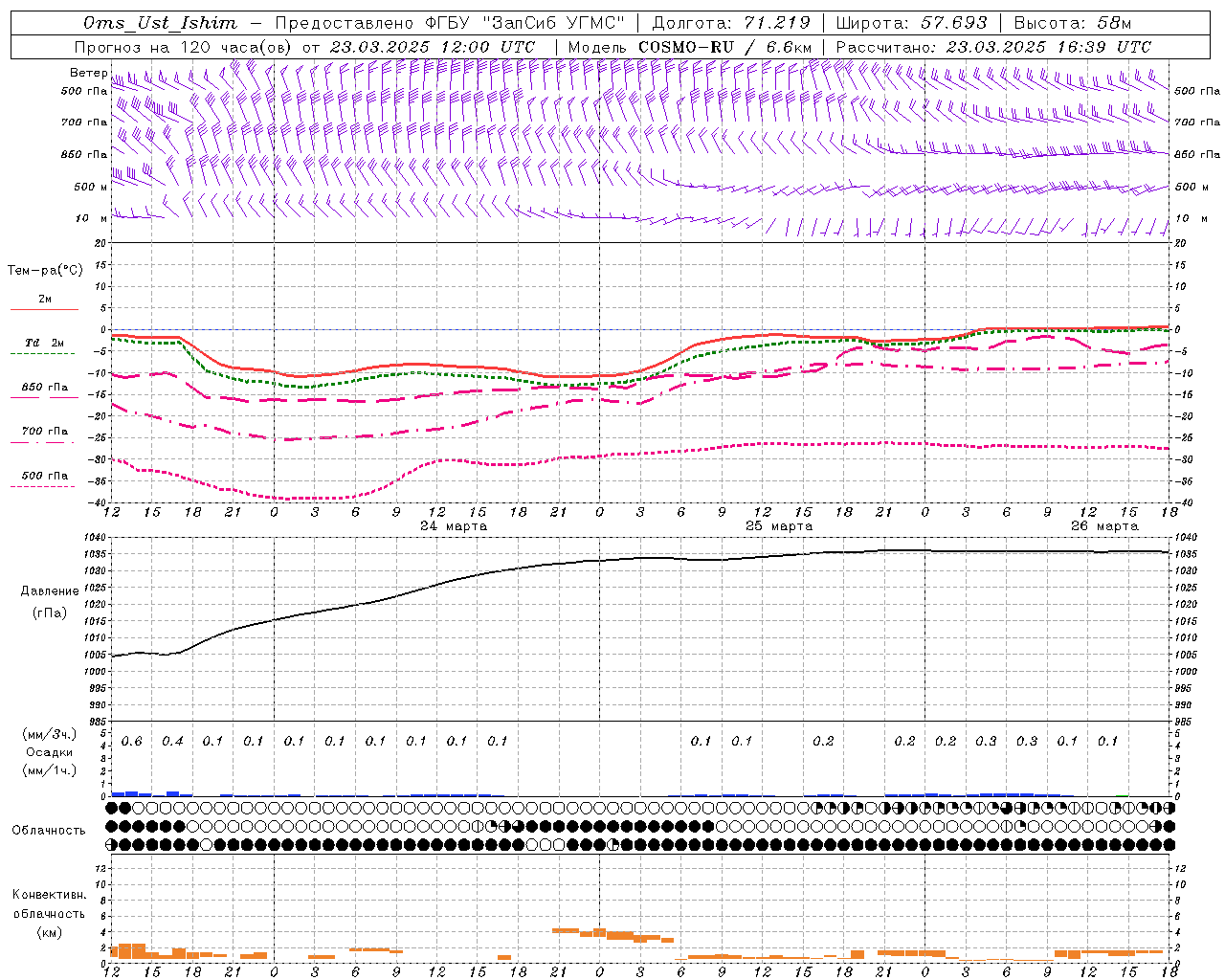Click the (км) unit label for convective clouds
The image size is (1225, 980).
[x=50, y=932]
